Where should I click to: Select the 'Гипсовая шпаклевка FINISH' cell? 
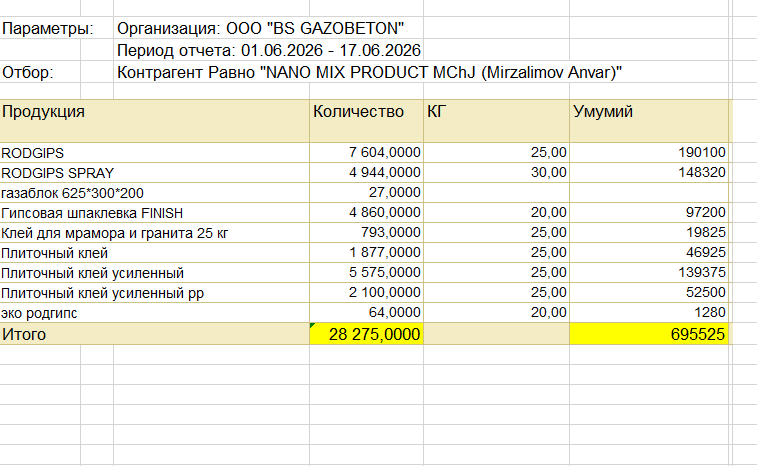click(x=154, y=213)
